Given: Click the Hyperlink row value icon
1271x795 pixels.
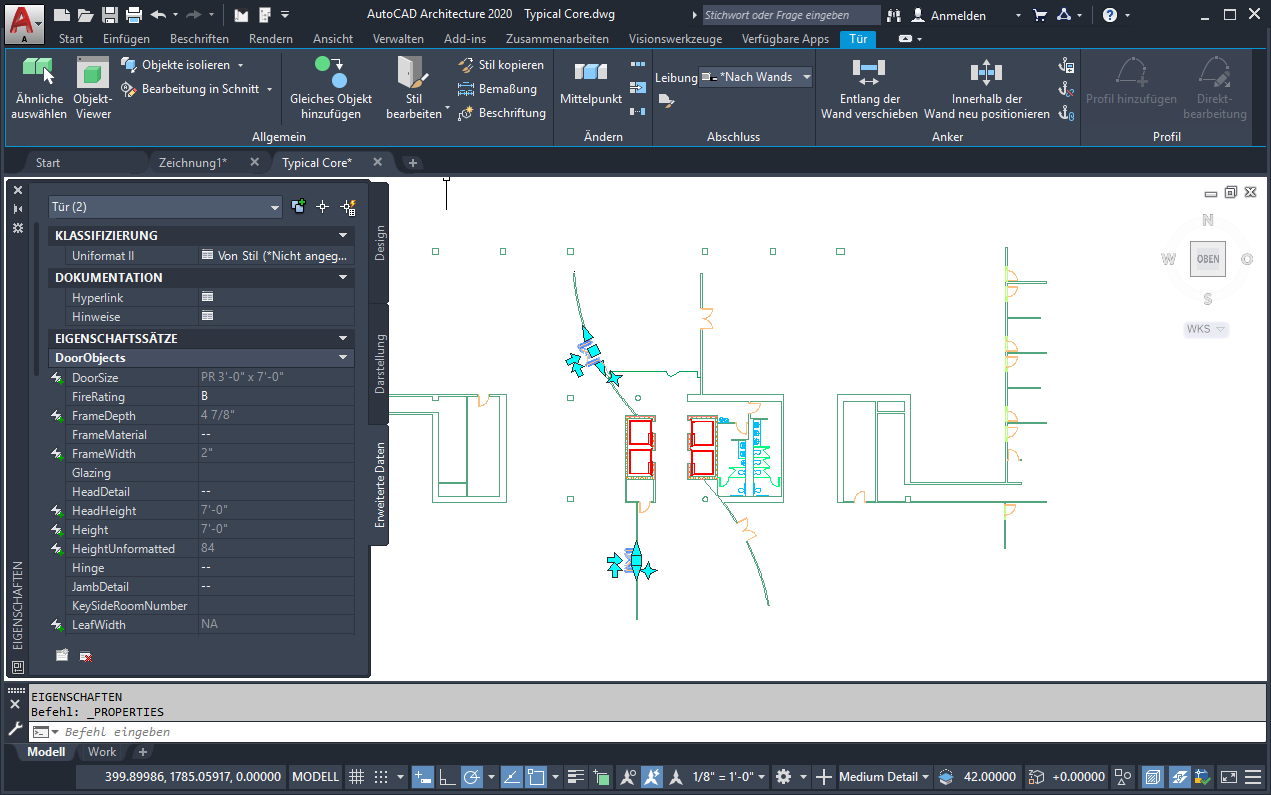Looking at the screenshot, I should pos(208,297).
